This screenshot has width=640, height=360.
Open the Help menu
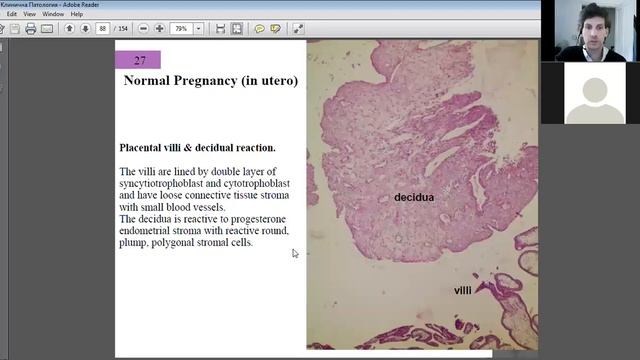tap(77, 14)
